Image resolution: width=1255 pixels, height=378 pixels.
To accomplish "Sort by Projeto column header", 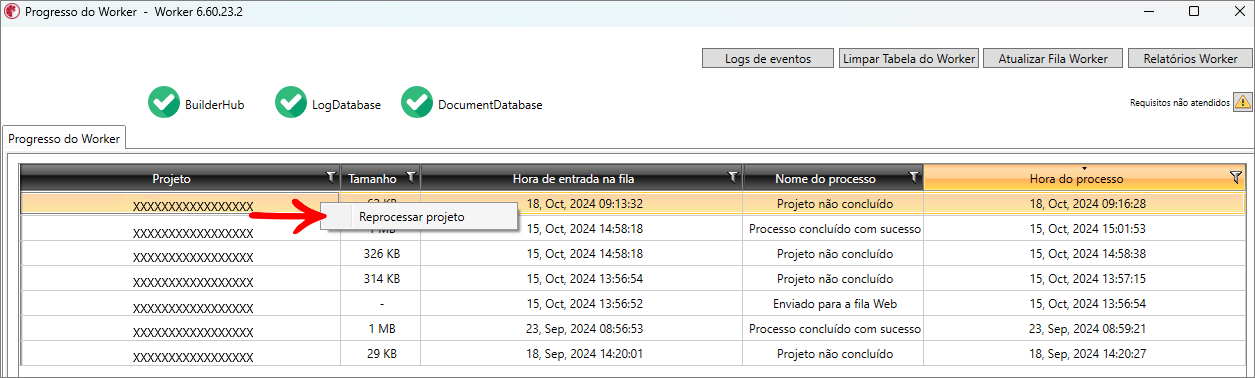I will coord(171,179).
